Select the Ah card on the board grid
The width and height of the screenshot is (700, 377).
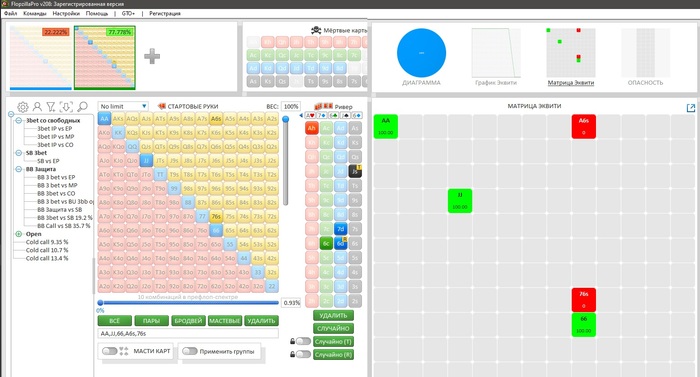(312, 128)
